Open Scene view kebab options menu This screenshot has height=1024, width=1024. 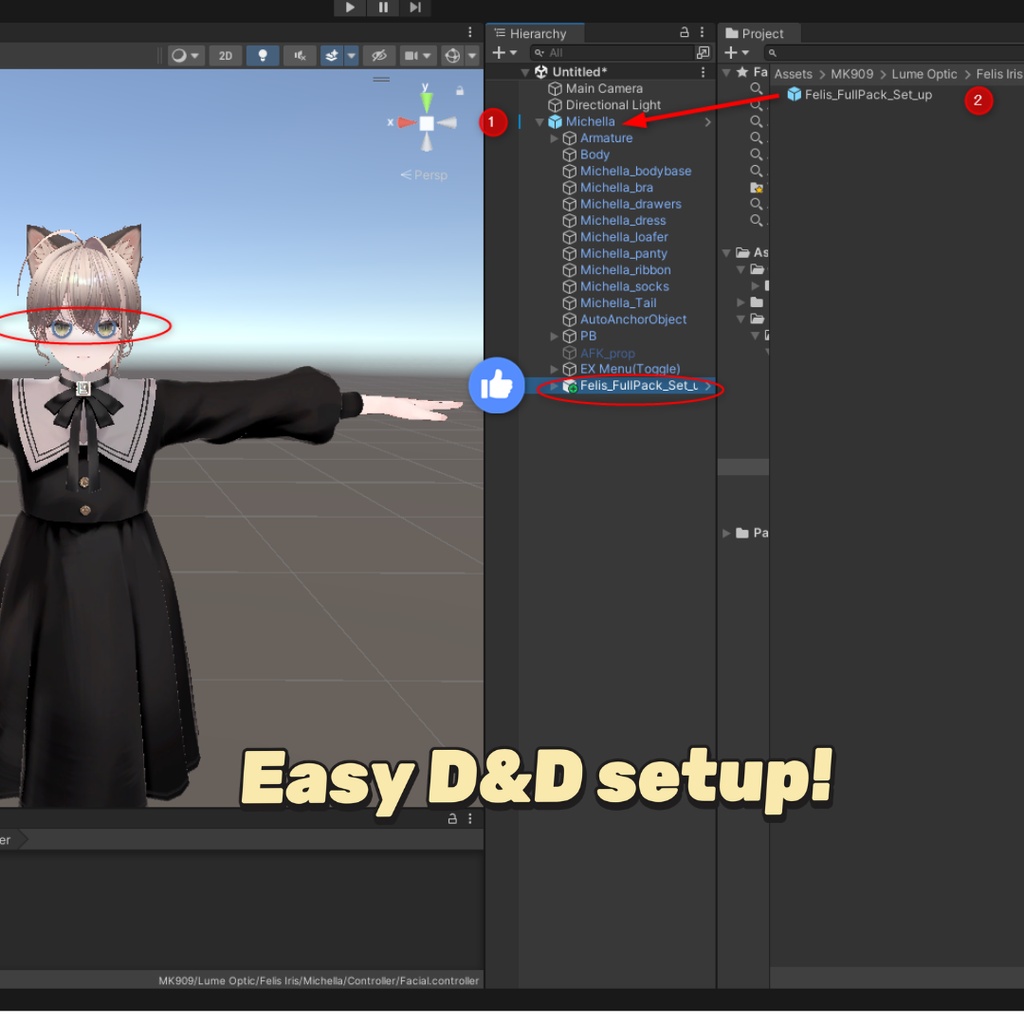tap(470, 32)
